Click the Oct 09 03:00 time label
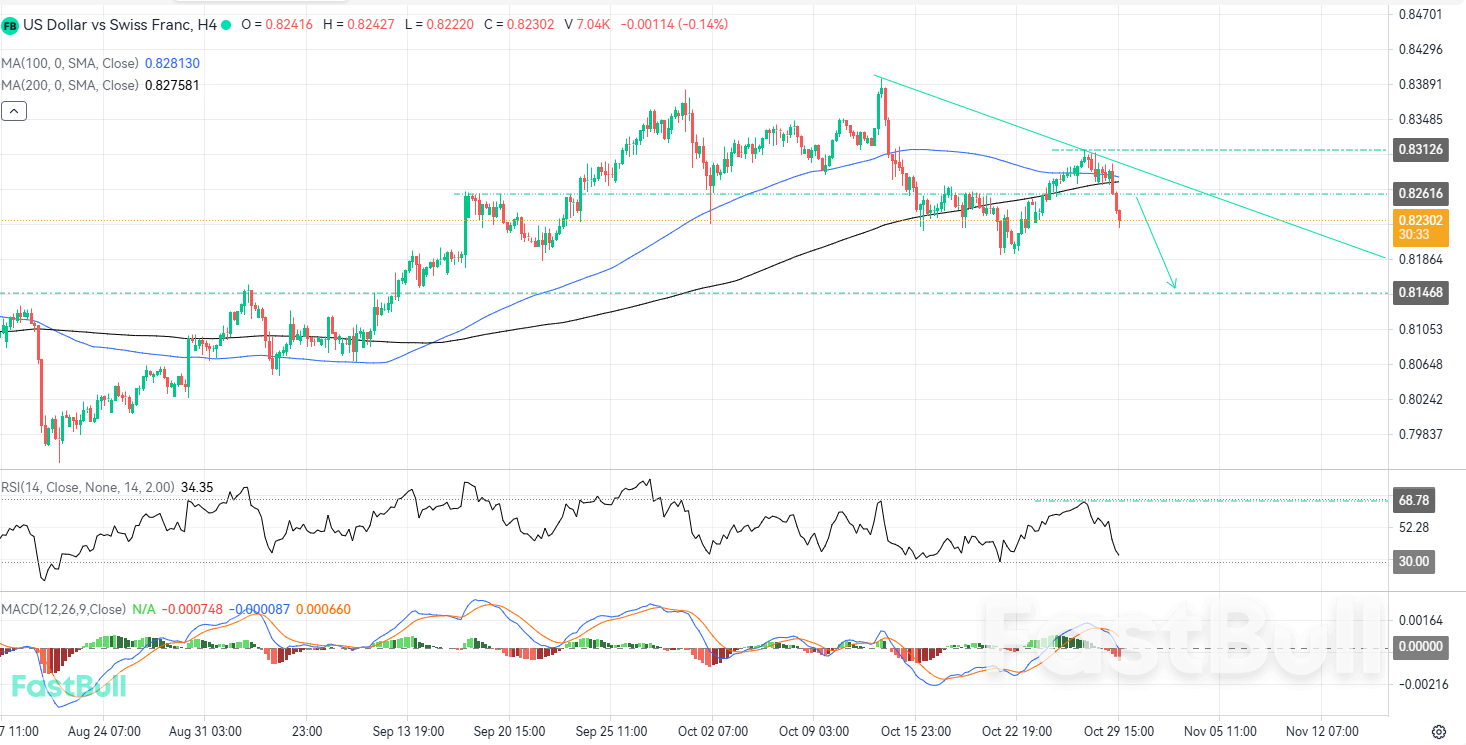Image resolution: width=1466 pixels, height=745 pixels. tap(814, 731)
